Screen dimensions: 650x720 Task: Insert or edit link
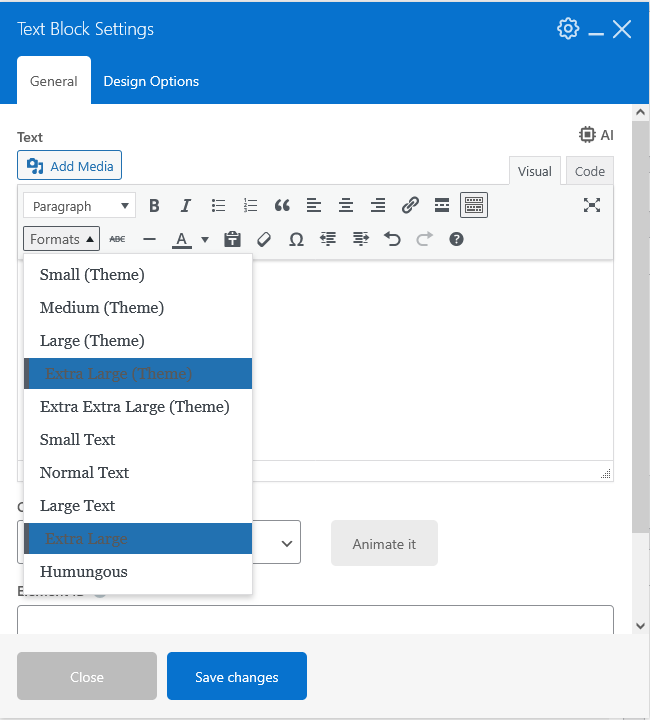[410, 205]
